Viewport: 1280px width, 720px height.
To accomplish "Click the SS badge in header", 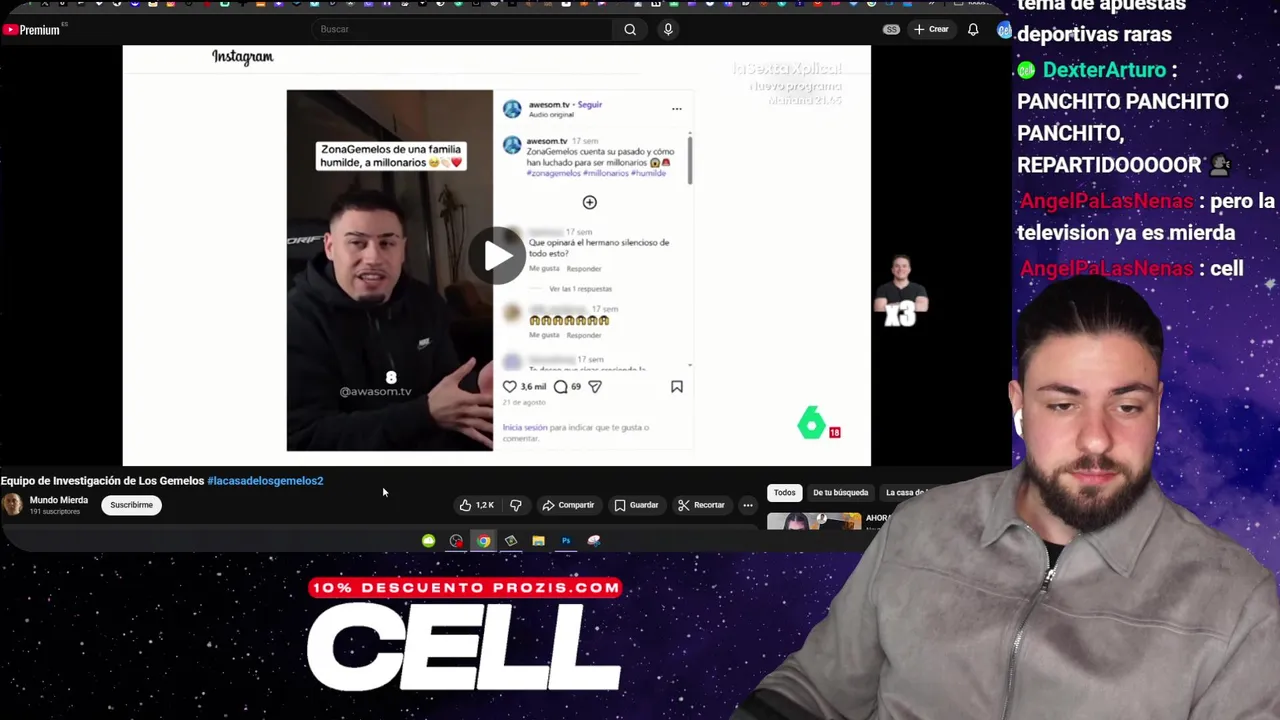I will point(891,29).
